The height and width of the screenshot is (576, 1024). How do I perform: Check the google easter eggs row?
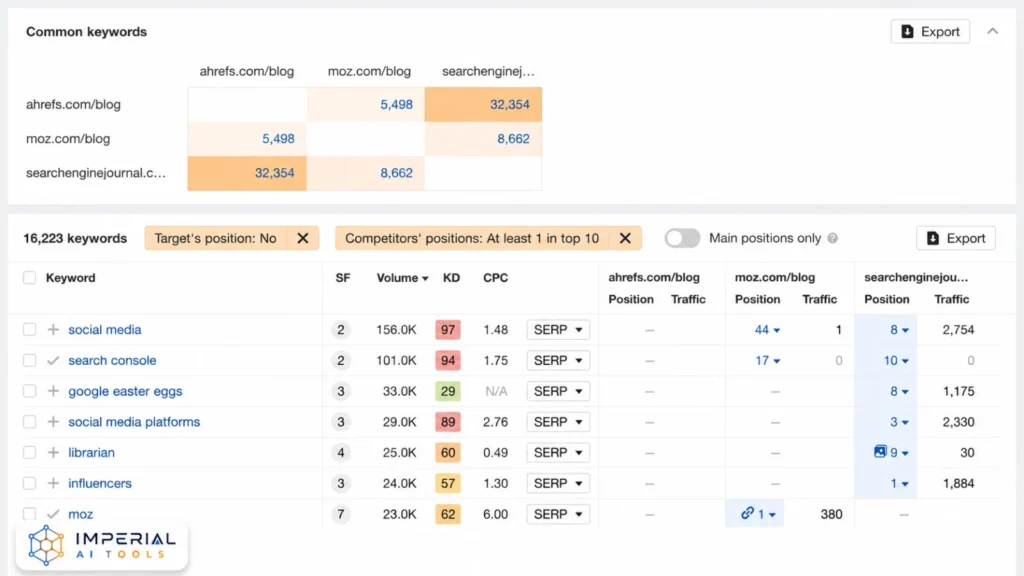(x=29, y=391)
